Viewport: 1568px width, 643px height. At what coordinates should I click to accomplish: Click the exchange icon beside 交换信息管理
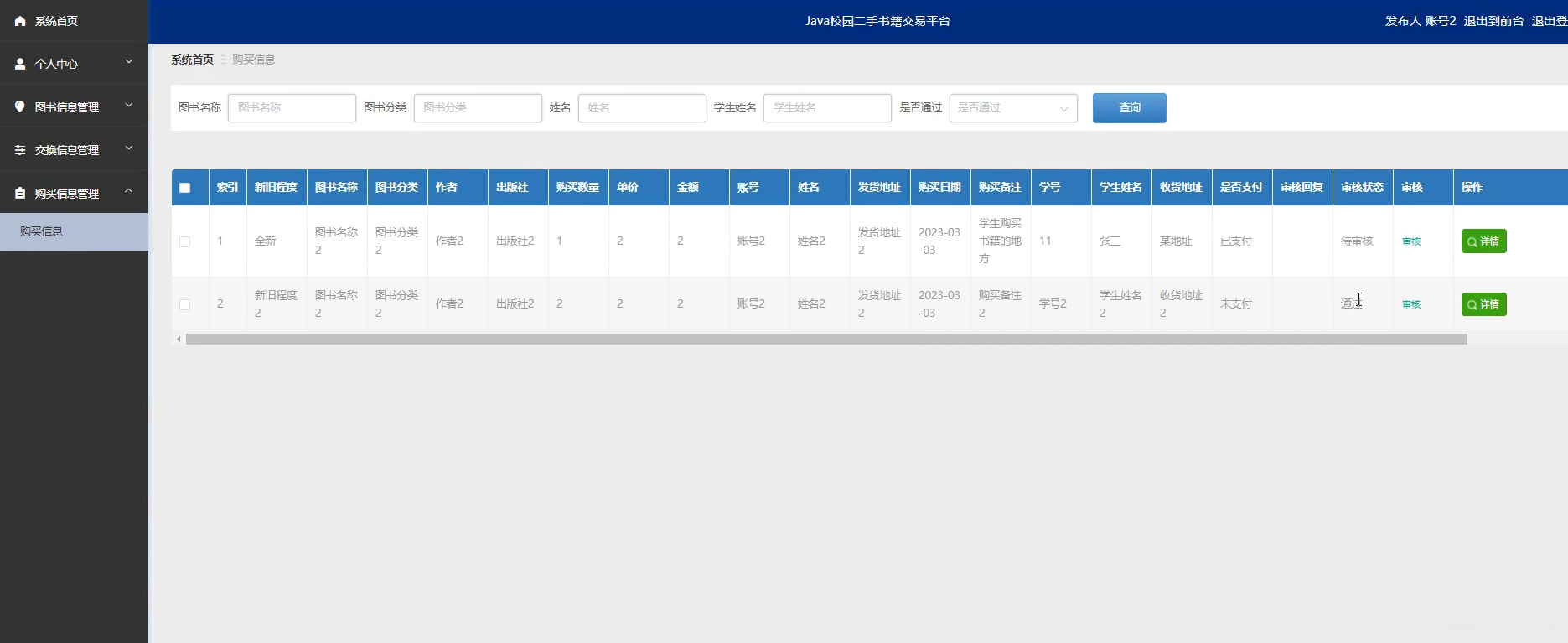click(x=20, y=150)
